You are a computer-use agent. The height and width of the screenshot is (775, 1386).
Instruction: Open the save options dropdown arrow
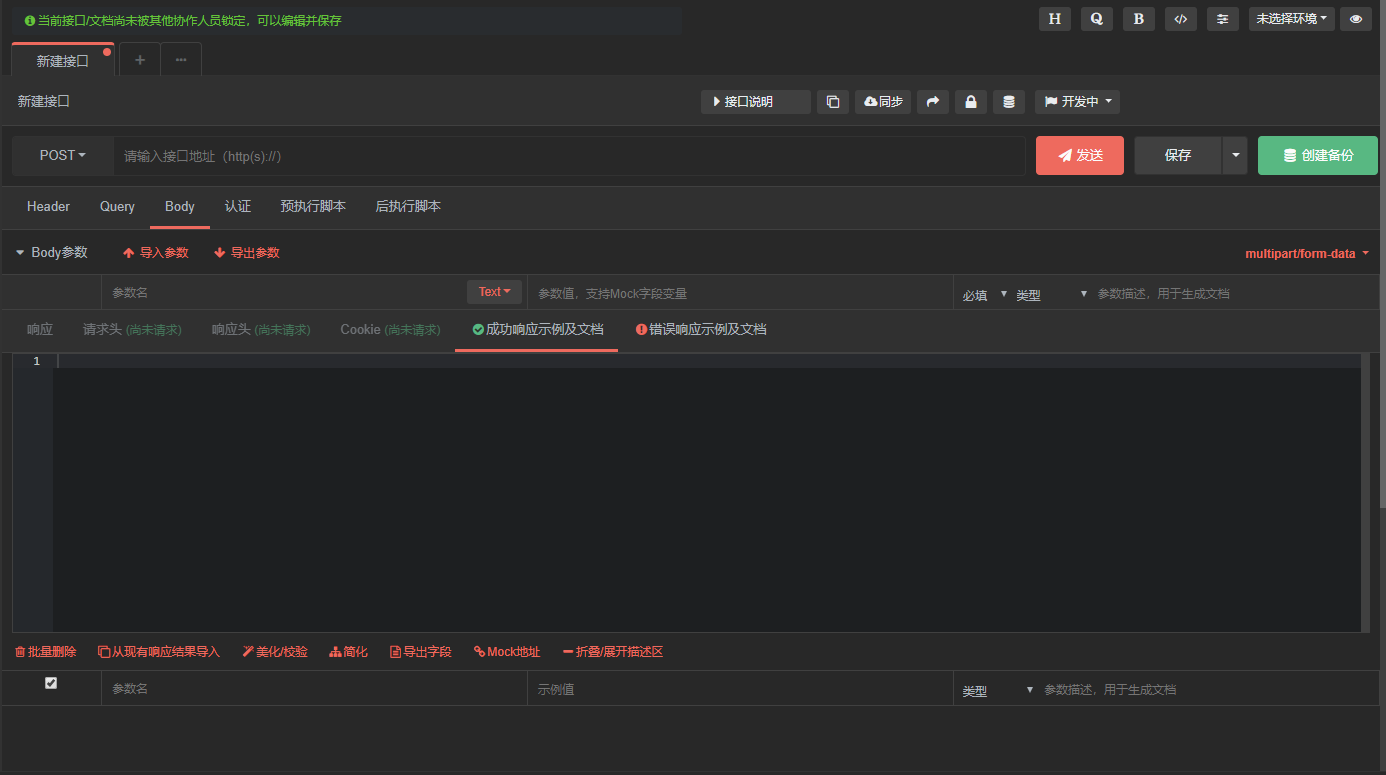click(x=1235, y=156)
